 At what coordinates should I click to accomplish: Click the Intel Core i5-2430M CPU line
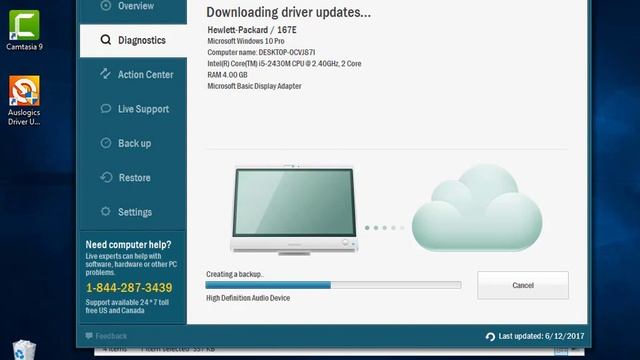tap(284, 64)
